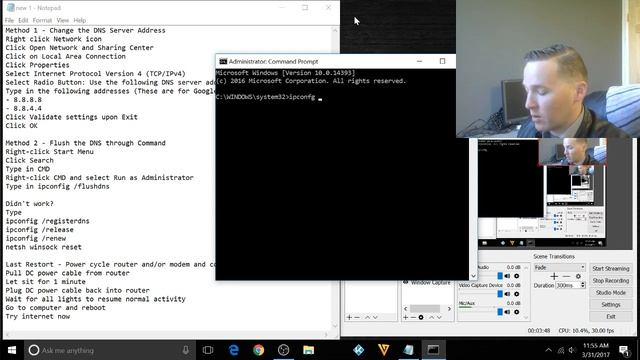The image size is (640, 360).
Task: Mute Video Capture Device audio in mixer
Action: tap(507, 294)
